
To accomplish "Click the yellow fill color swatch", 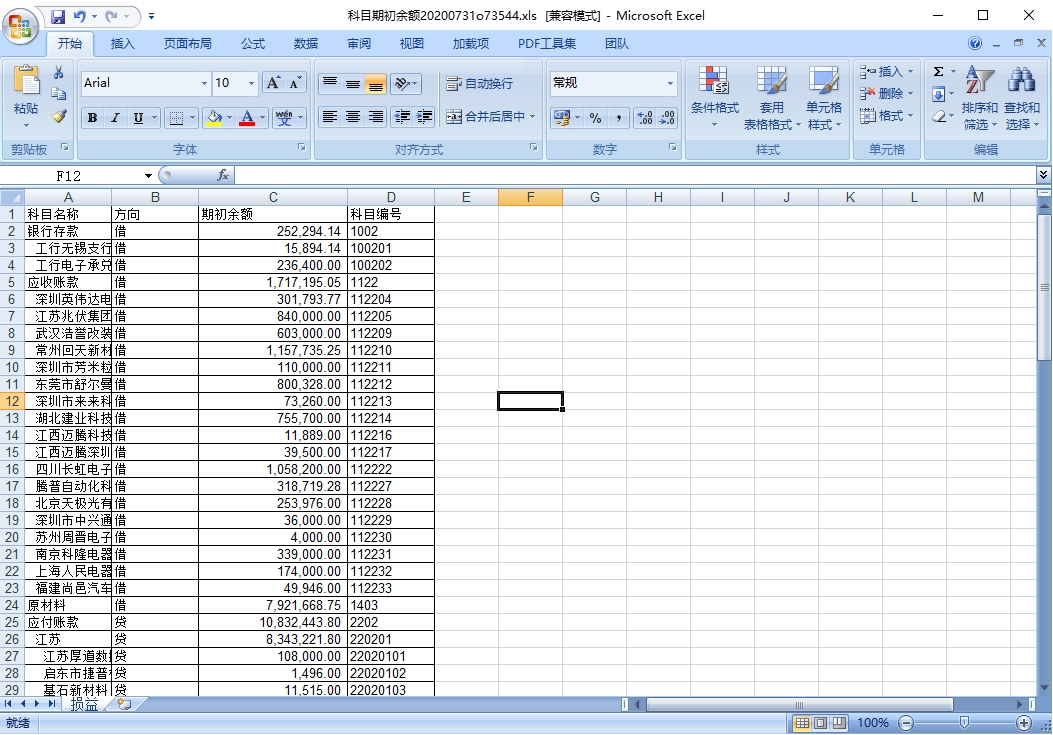I will pyautogui.click(x=214, y=118).
